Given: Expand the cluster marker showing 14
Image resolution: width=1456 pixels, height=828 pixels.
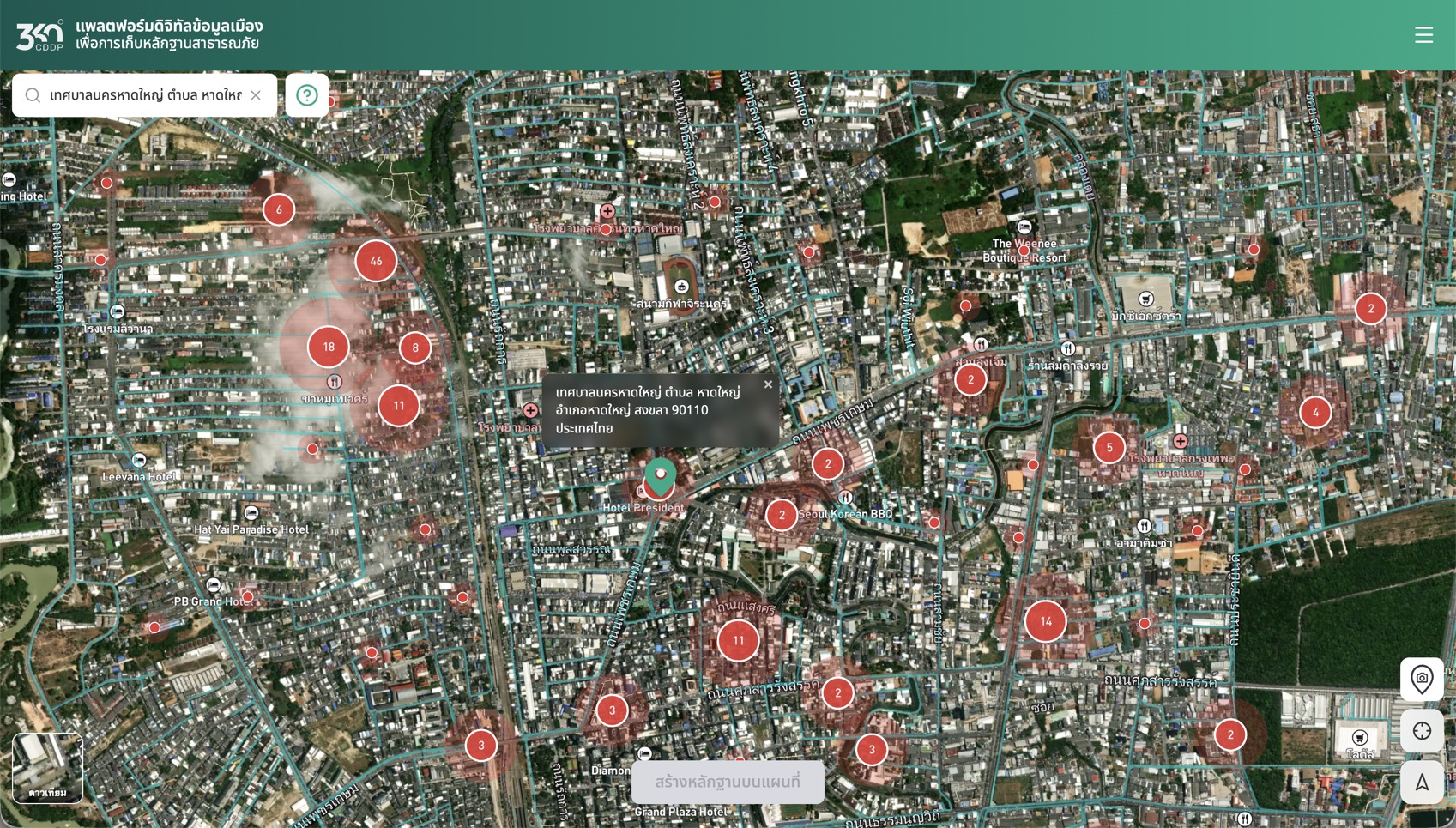Looking at the screenshot, I should click(x=1045, y=621).
